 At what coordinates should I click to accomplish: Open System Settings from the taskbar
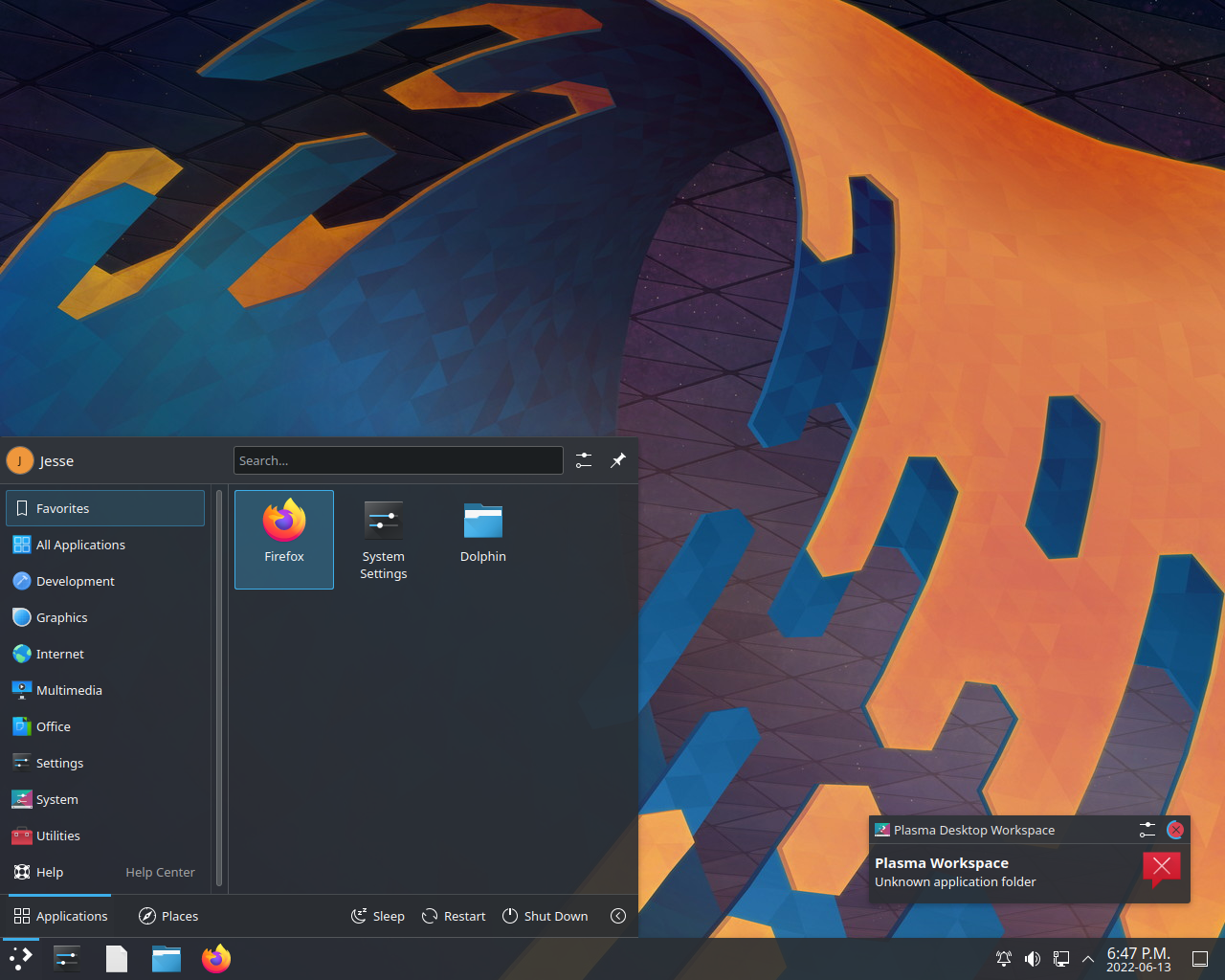(67, 958)
